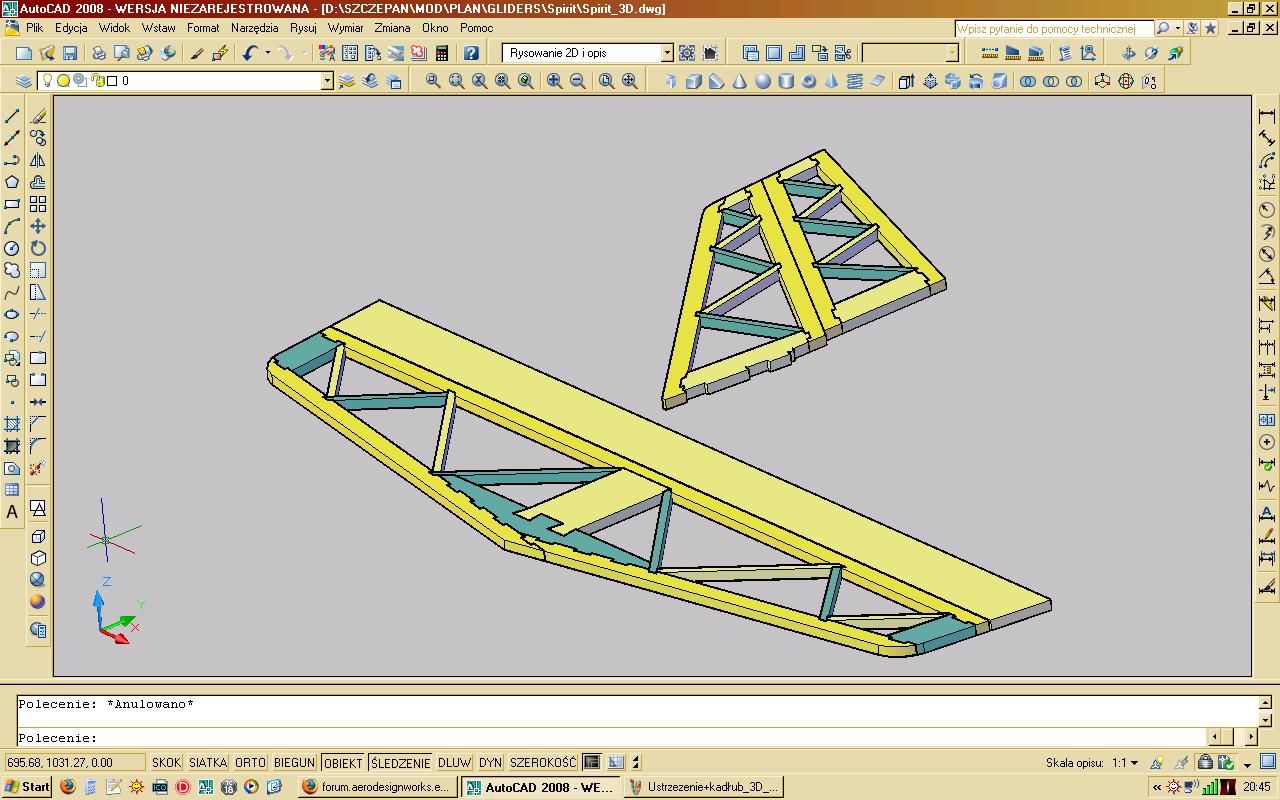Toggle ORTO mode in status bar
The width and height of the screenshot is (1280, 800).
coord(250,763)
